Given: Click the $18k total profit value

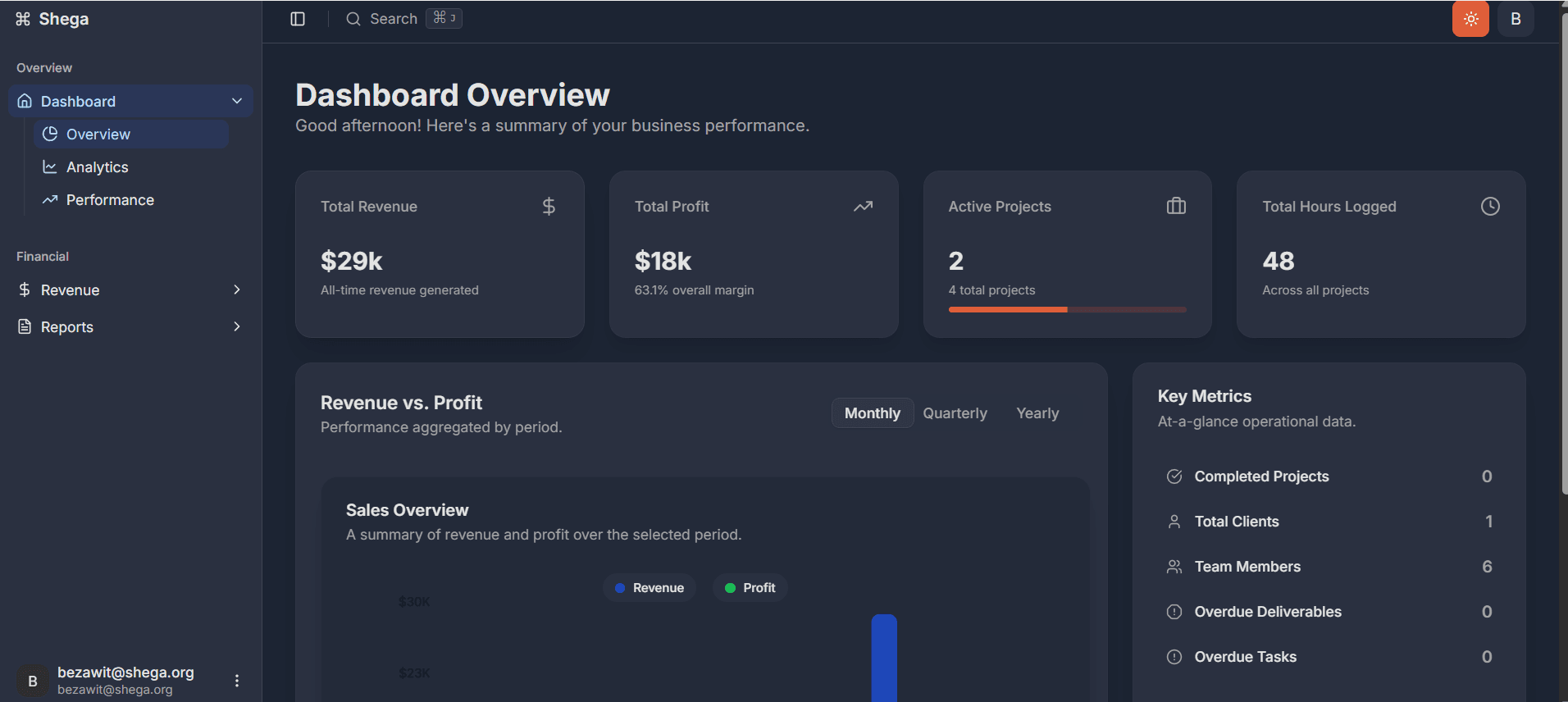Looking at the screenshot, I should (x=663, y=261).
